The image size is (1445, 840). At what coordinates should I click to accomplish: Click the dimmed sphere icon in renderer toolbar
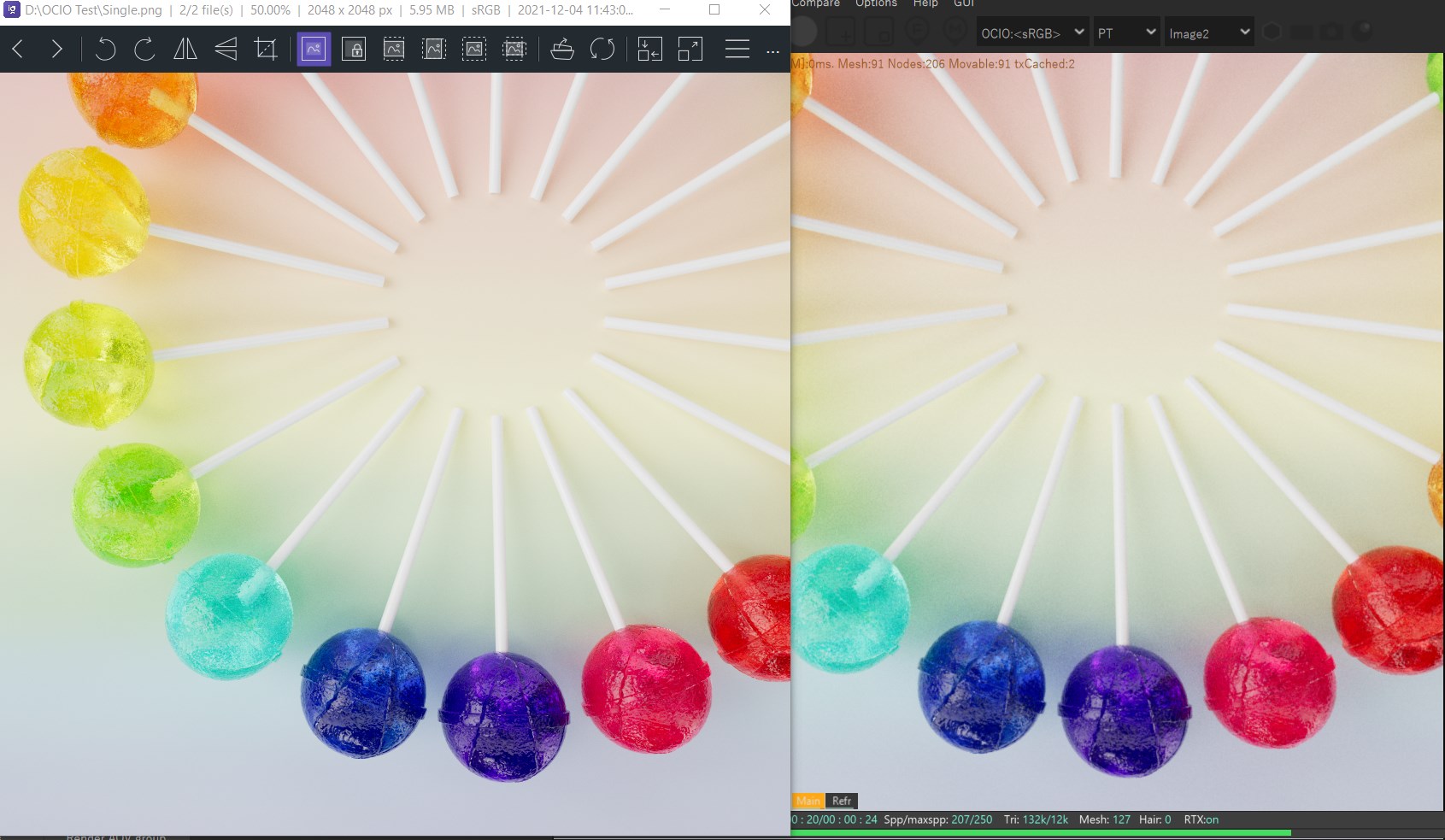coord(1363,32)
